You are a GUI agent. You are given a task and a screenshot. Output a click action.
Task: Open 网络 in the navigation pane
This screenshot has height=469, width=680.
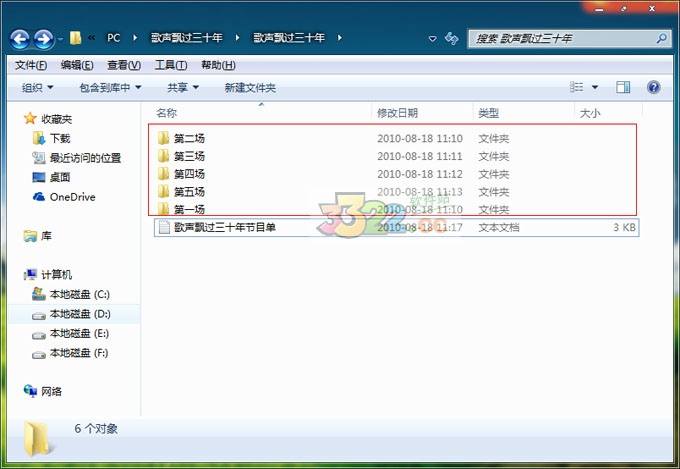coord(42,391)
